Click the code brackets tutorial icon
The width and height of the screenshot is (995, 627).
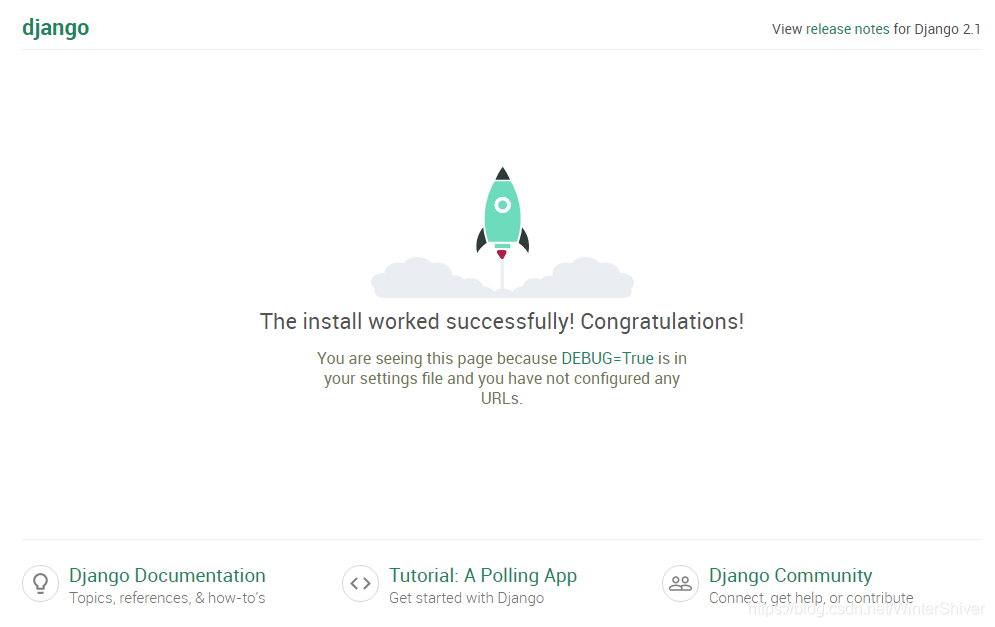(x=360, y=583)
